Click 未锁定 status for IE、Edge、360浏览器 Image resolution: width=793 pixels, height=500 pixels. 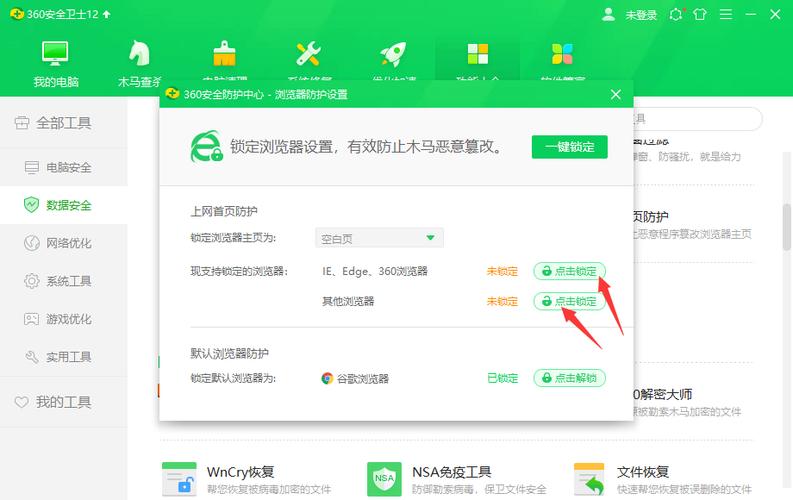(x=502, y=271)
